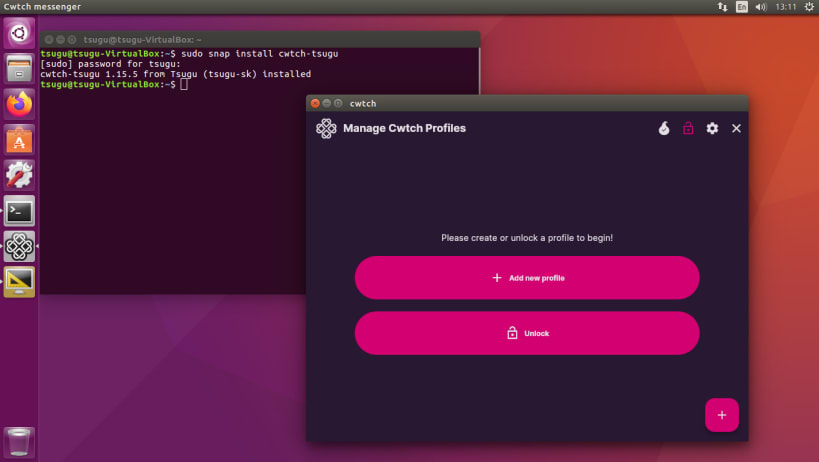
Task: Click the flame shutdown icon in Cwtch header
Action: pyautogui.click(x=664, y=128)
